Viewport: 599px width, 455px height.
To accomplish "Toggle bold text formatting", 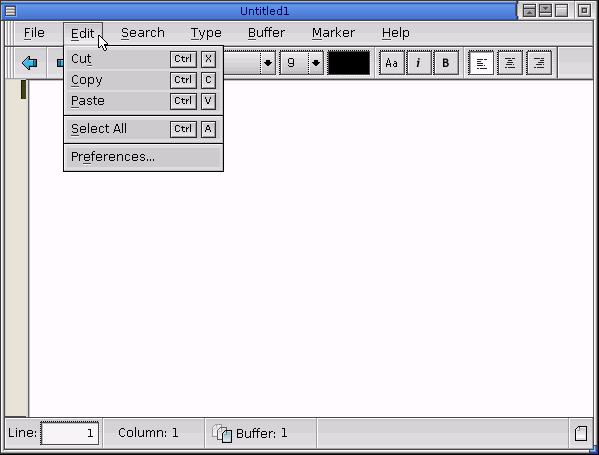I will click(x=446, y=63).
